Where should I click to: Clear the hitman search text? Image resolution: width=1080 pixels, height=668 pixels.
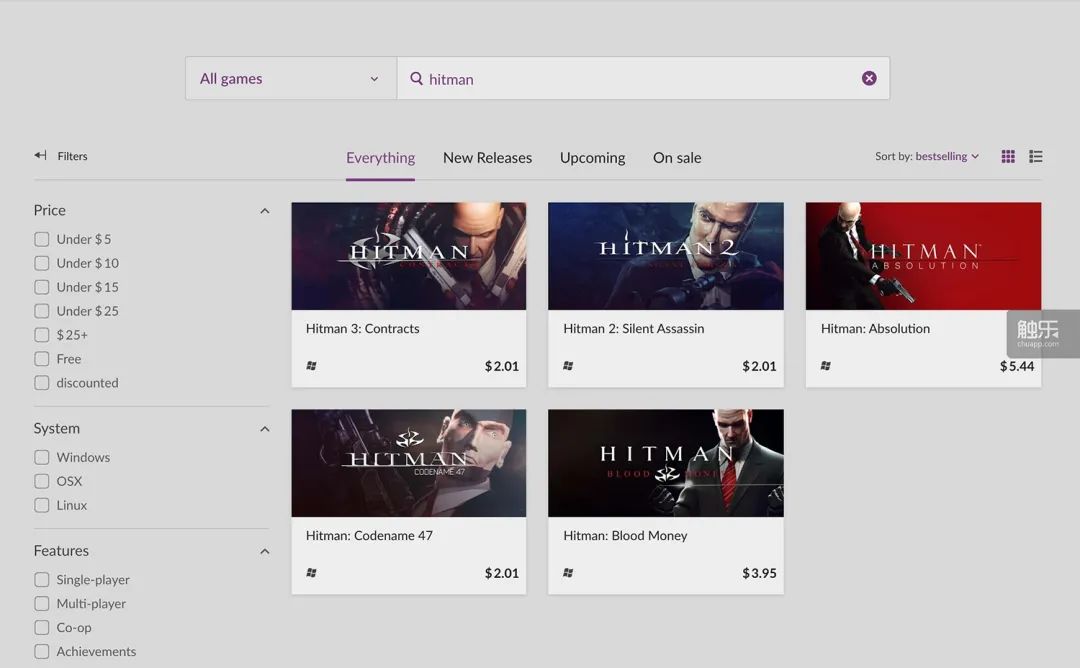[x=869, y=78]
